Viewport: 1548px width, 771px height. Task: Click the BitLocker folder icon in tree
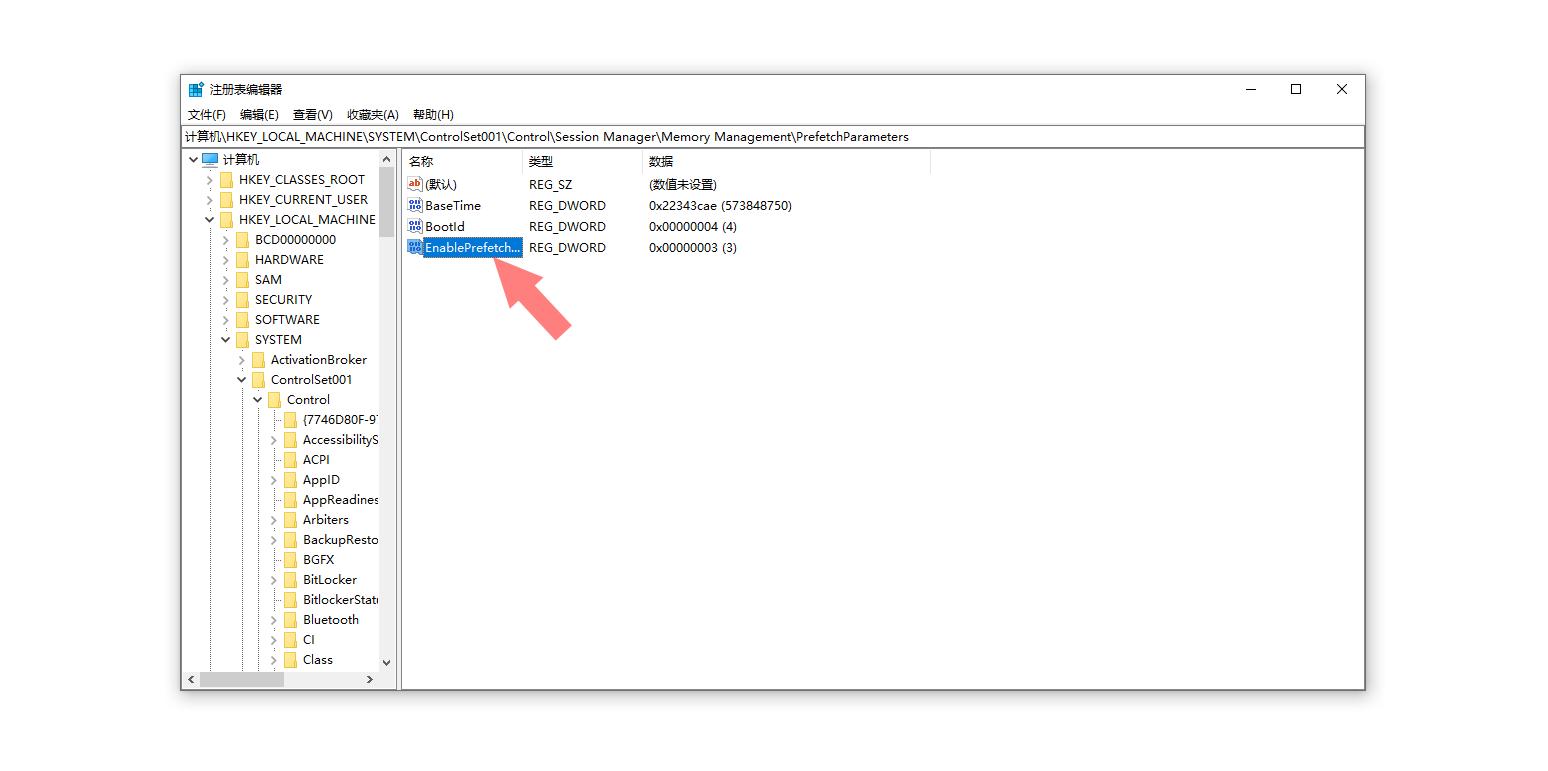pyautogui.click(x=290, y=580)
